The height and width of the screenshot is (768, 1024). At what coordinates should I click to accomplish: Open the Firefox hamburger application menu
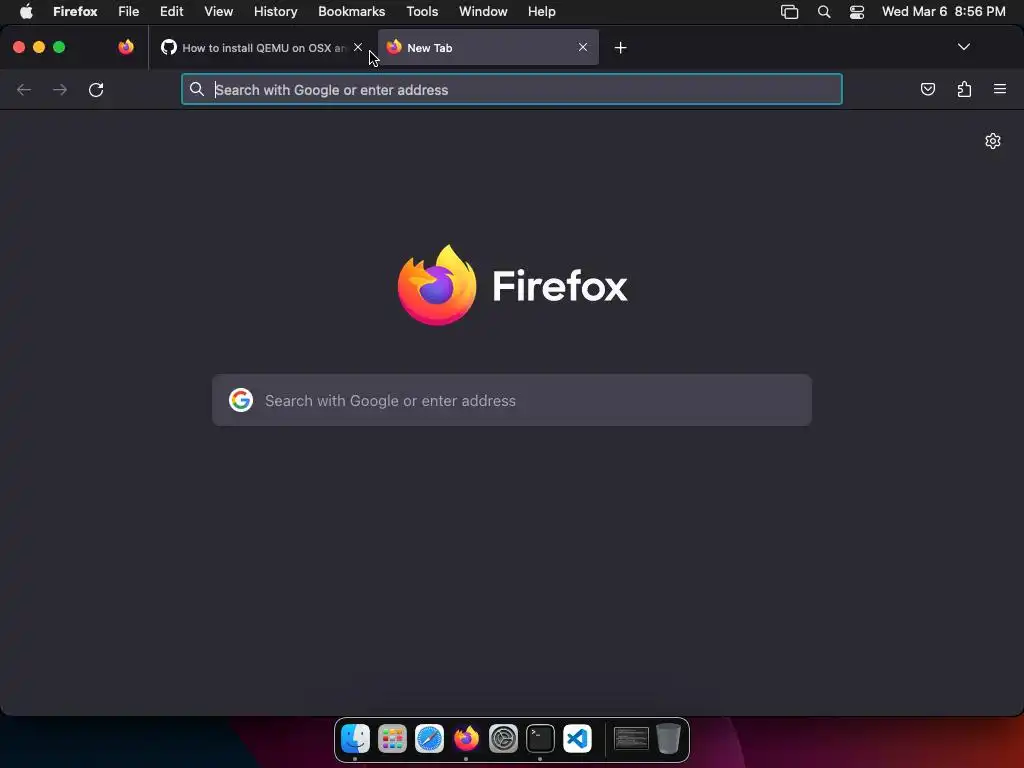[999, 89]
